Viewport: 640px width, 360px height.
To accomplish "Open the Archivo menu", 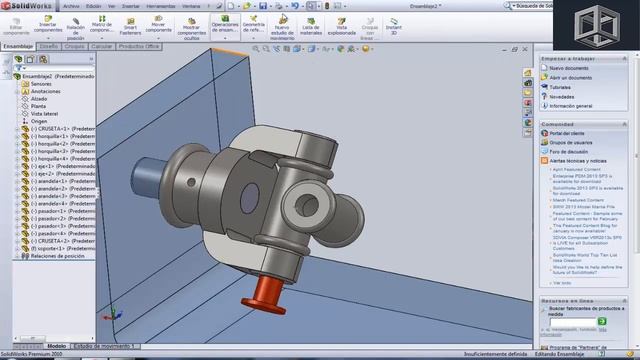I will [71, 6].
